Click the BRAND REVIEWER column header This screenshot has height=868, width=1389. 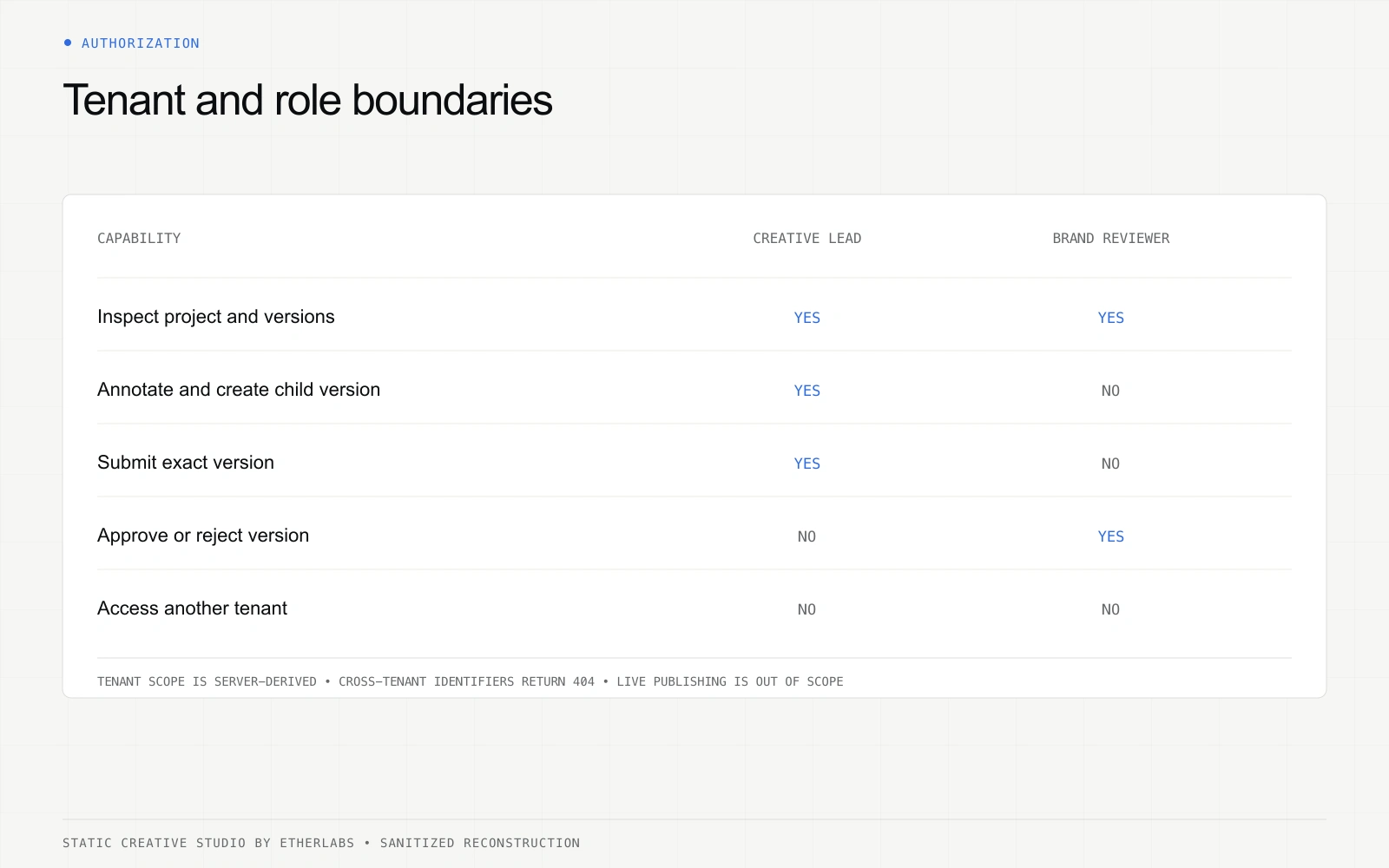coord(1110,239)
